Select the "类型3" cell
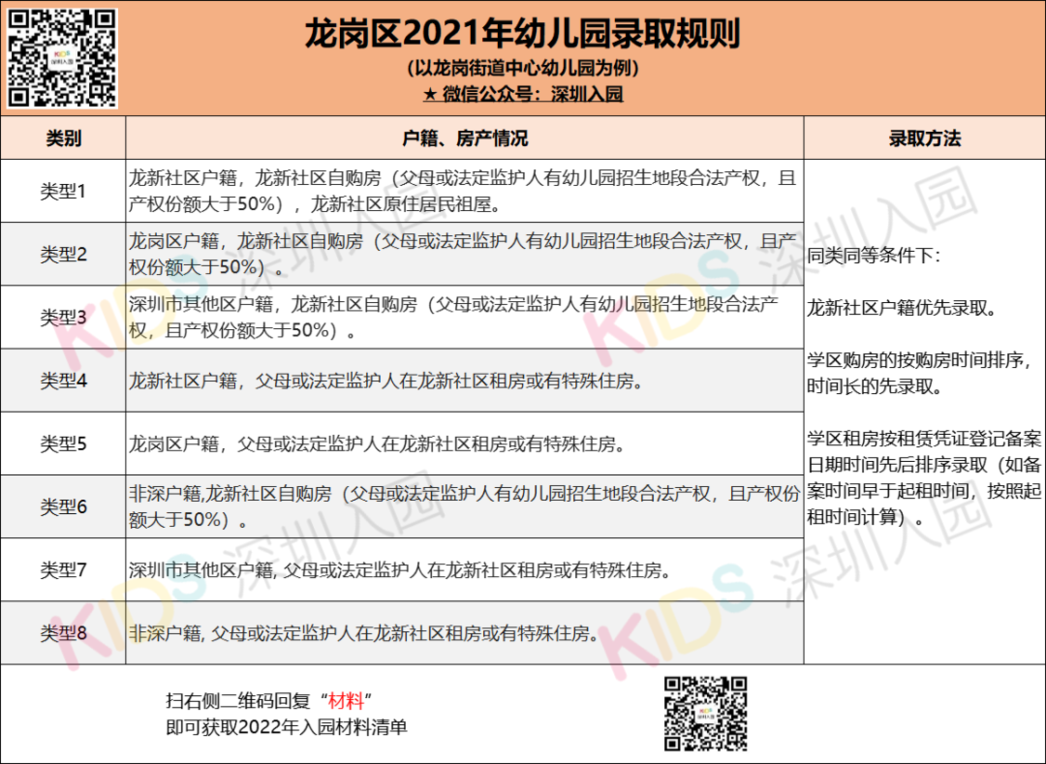 click(x=63, y=317)
